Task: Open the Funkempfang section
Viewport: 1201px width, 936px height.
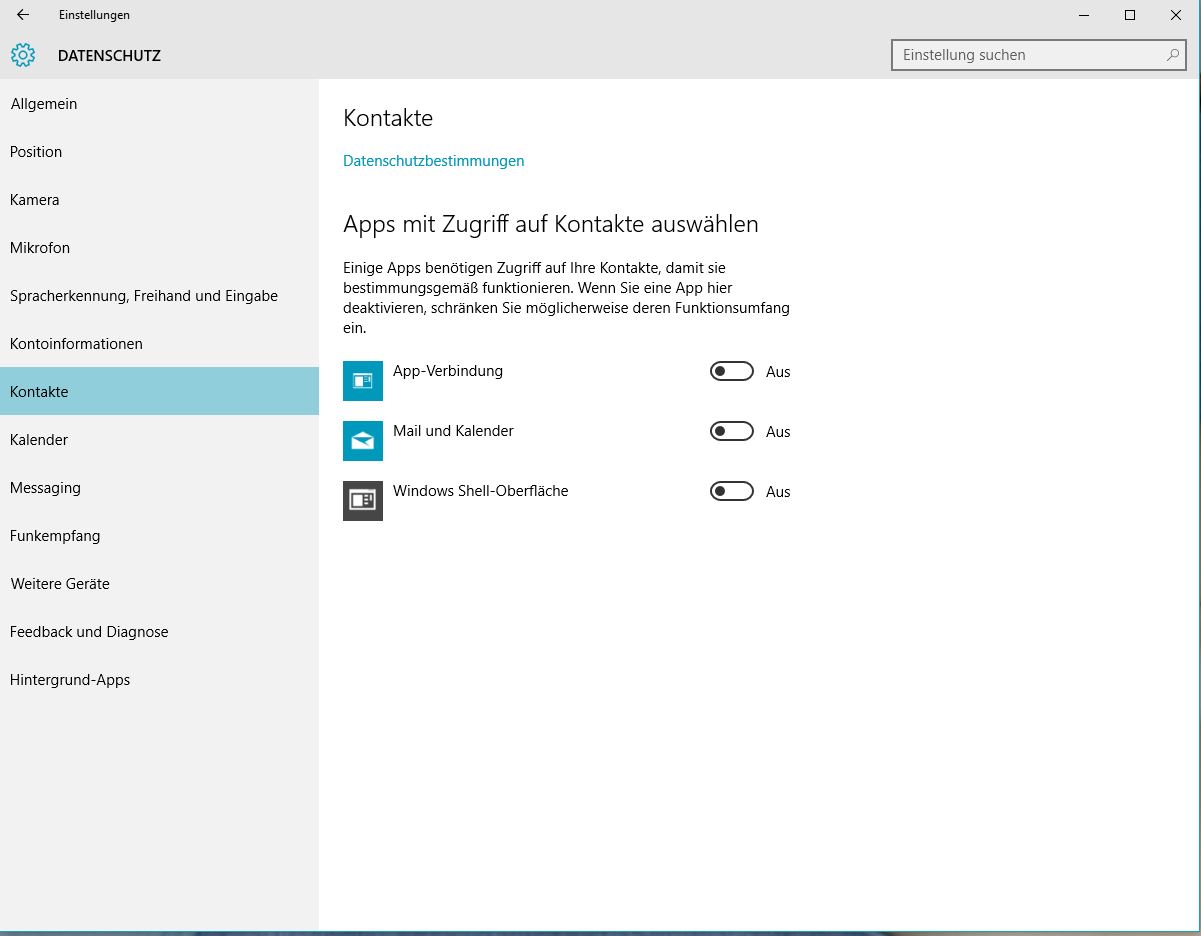Action: click(x=159, y=536)
